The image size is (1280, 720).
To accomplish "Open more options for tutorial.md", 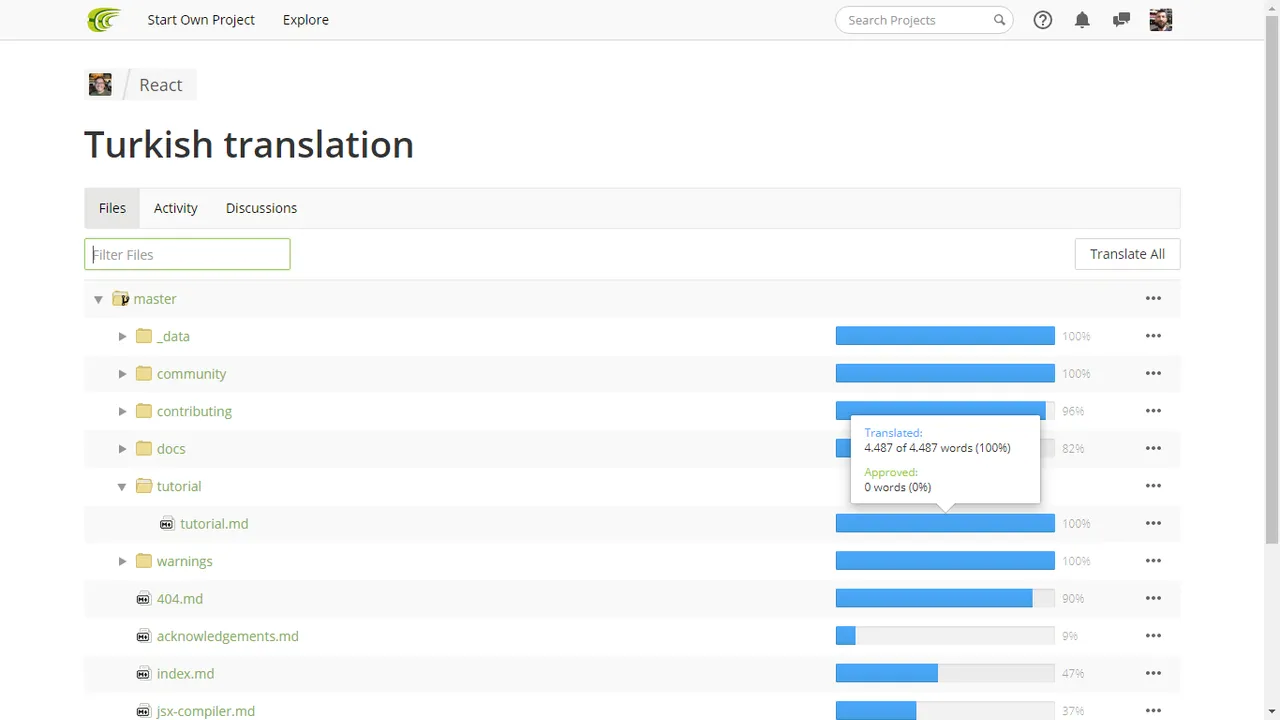I will pyautogui.click(x=1153, y=524).
